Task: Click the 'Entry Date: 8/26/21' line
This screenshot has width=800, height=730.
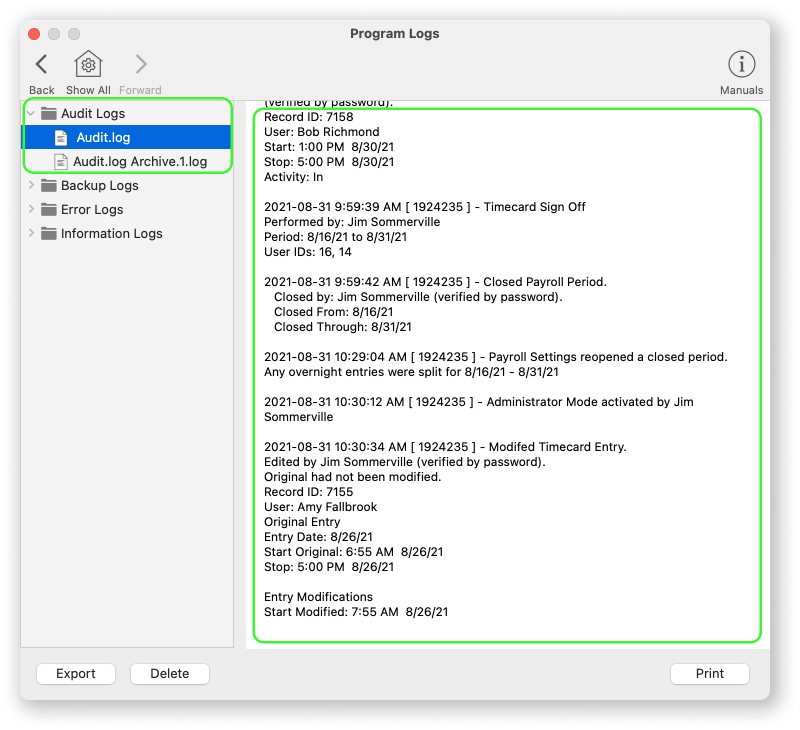Action: (x=318, y=537)
